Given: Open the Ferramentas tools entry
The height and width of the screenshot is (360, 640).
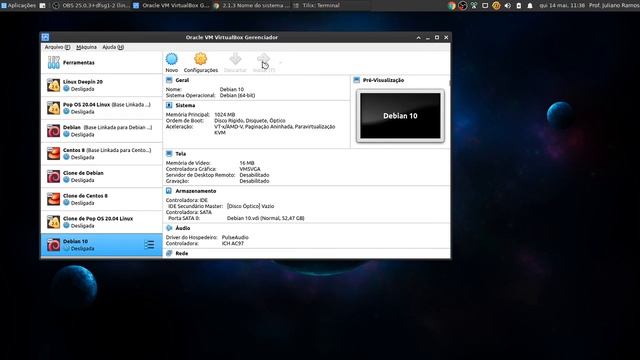Looking at the screenshot, I should point(102,62).
